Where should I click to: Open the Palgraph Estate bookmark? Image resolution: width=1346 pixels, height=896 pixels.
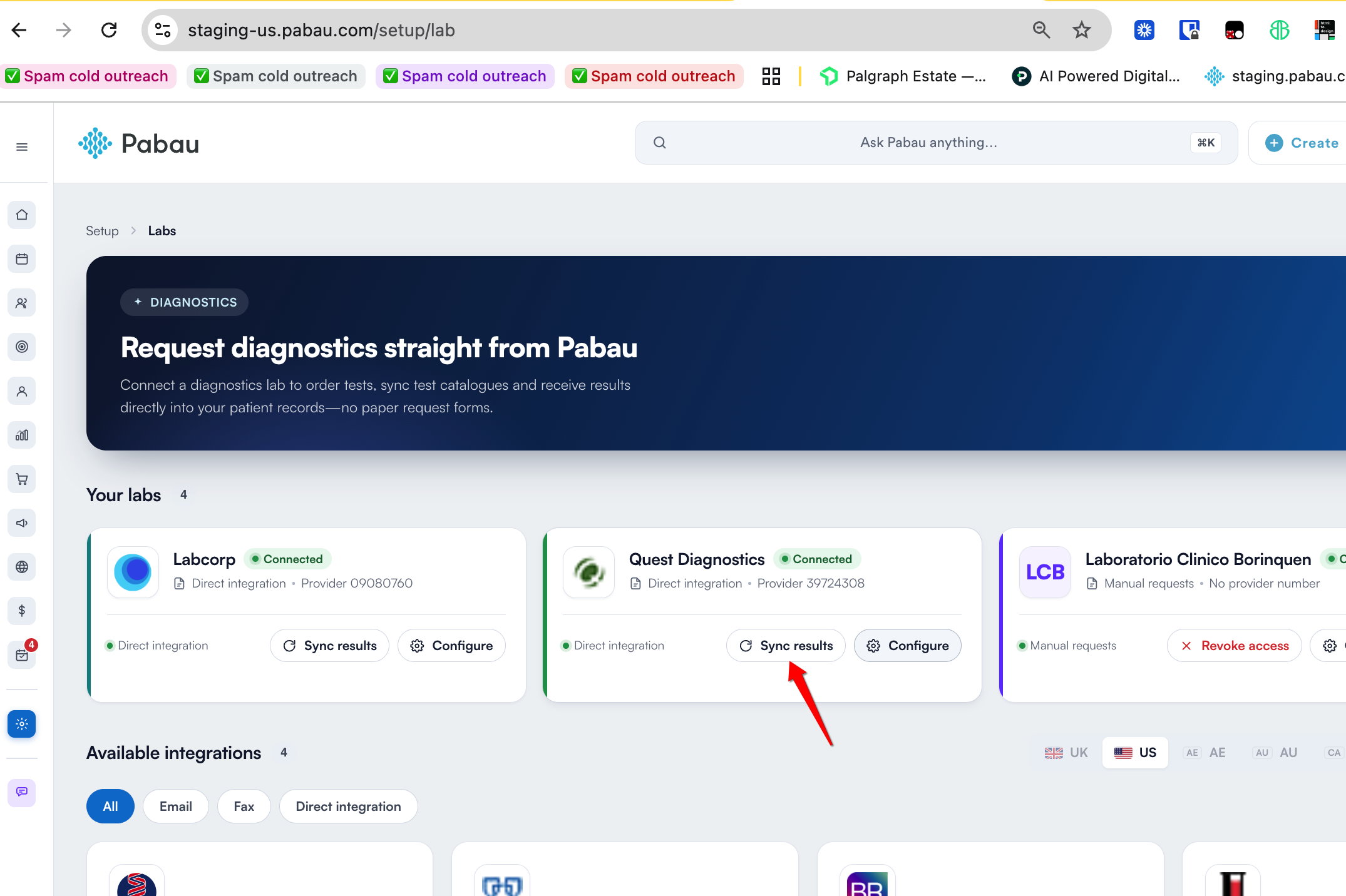click(x=903, y=76)
